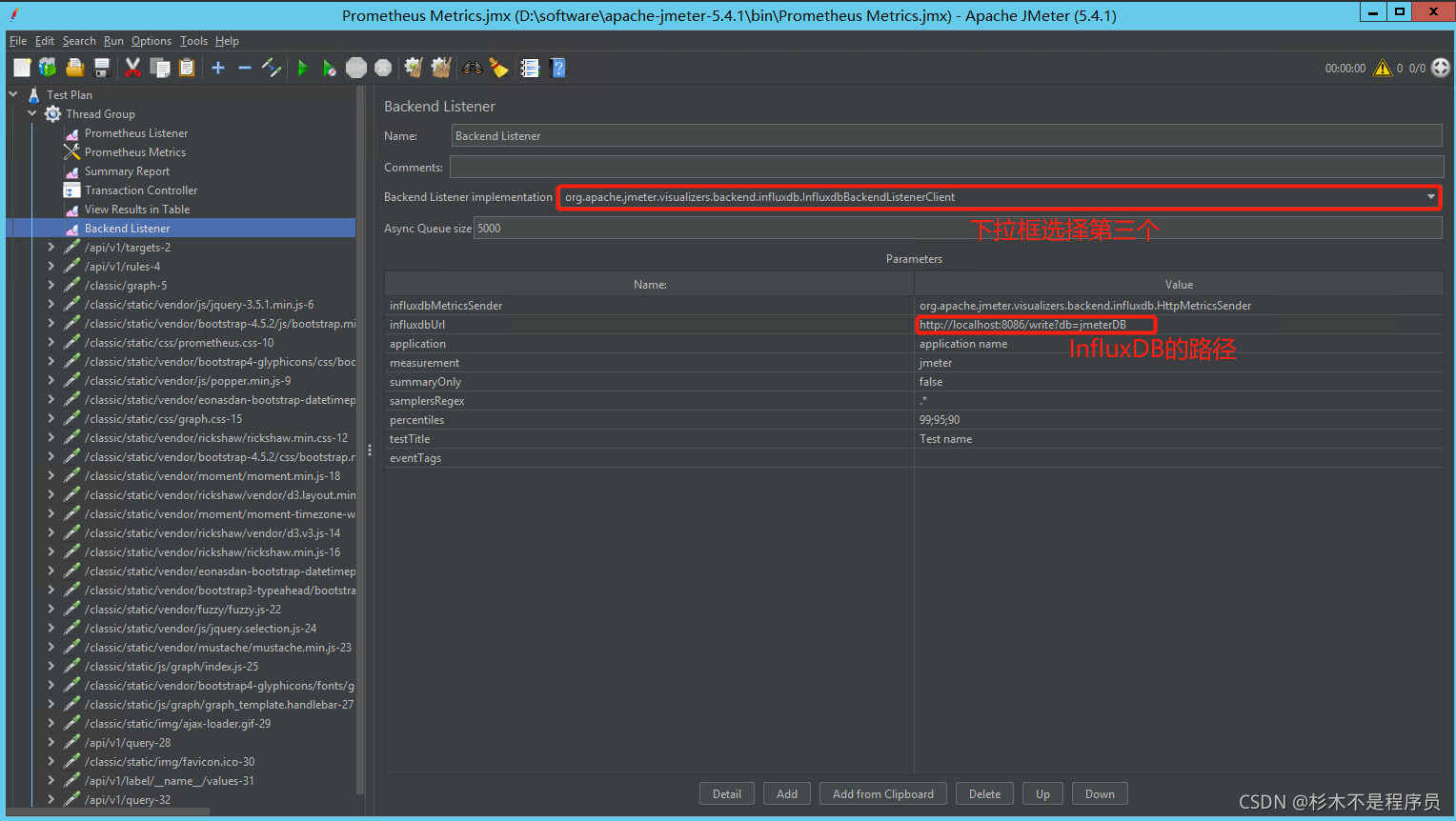
Task: Click the influxdbUrl value cell
Action: [x=1179, y=325]
